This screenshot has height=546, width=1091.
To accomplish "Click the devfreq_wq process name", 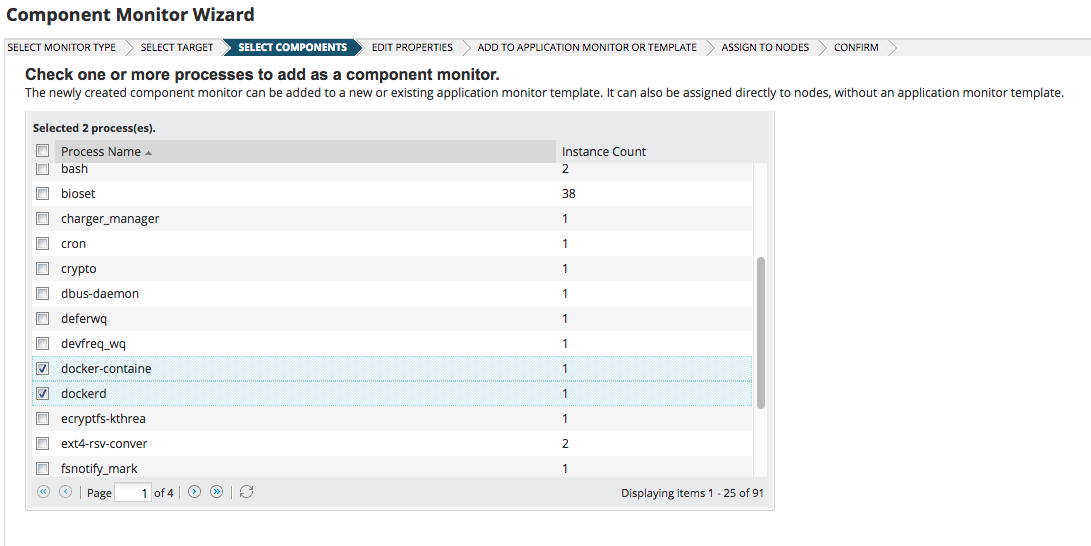I will [93, 344].
